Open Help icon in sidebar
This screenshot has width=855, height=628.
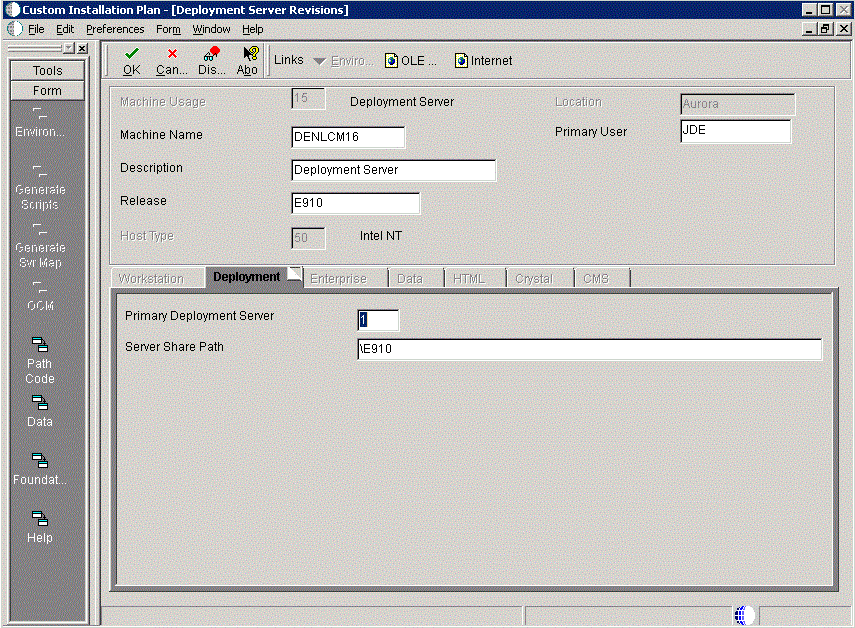click(x=40, y=518)
